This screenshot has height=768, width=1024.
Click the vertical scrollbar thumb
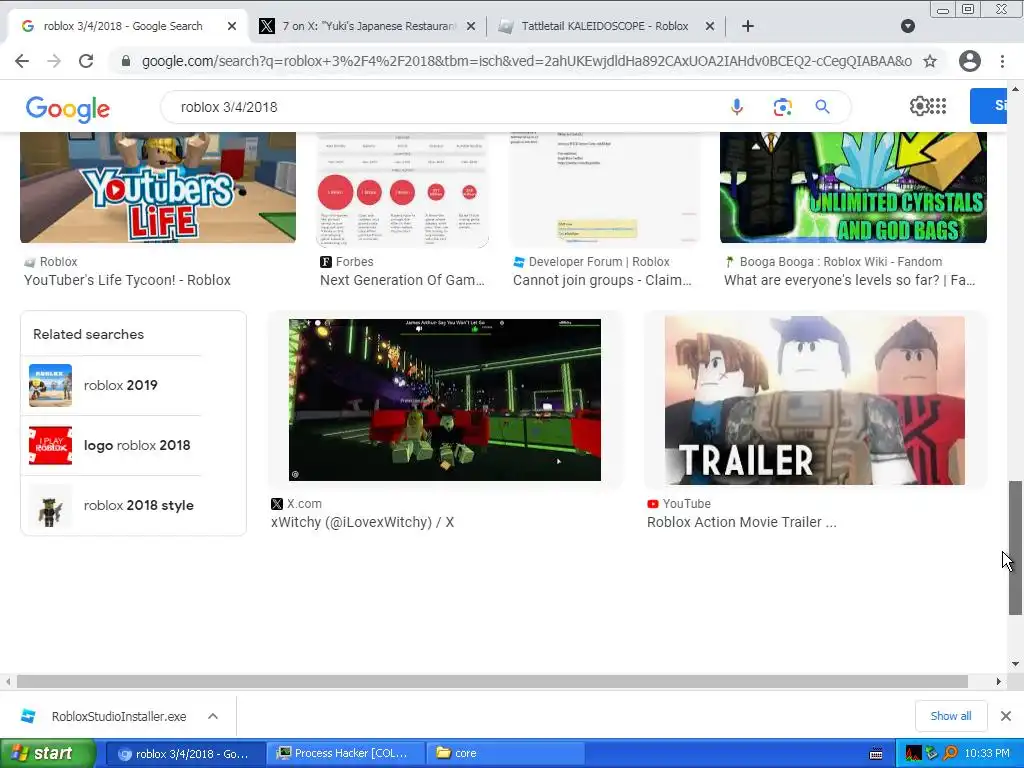[1015, 547]
